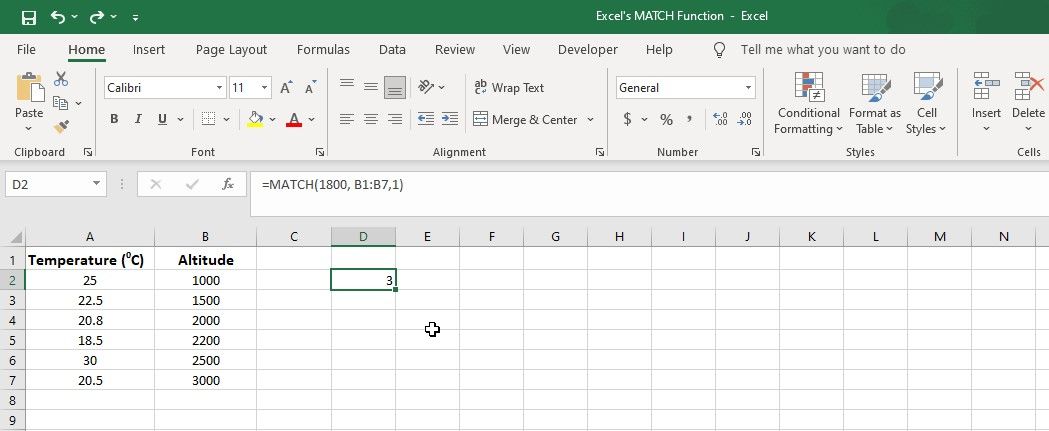Increase font size with the larger A

[x=286, y=88]
